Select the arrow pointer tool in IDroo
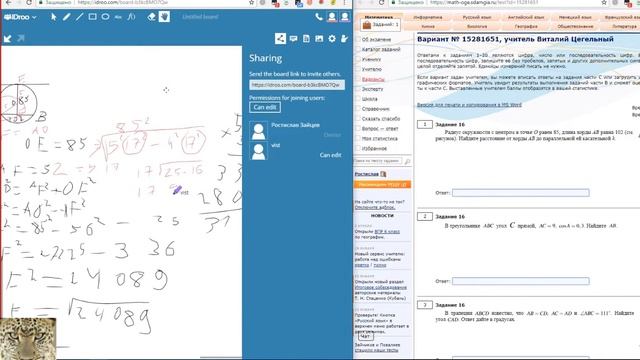 (53, 17)
